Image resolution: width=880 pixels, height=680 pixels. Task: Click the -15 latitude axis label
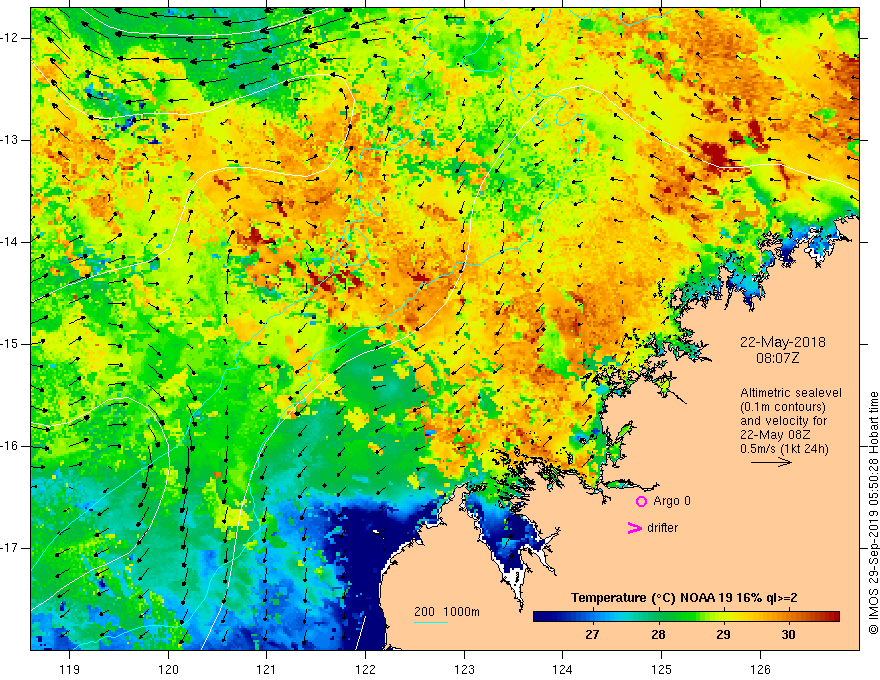point(10,344)
